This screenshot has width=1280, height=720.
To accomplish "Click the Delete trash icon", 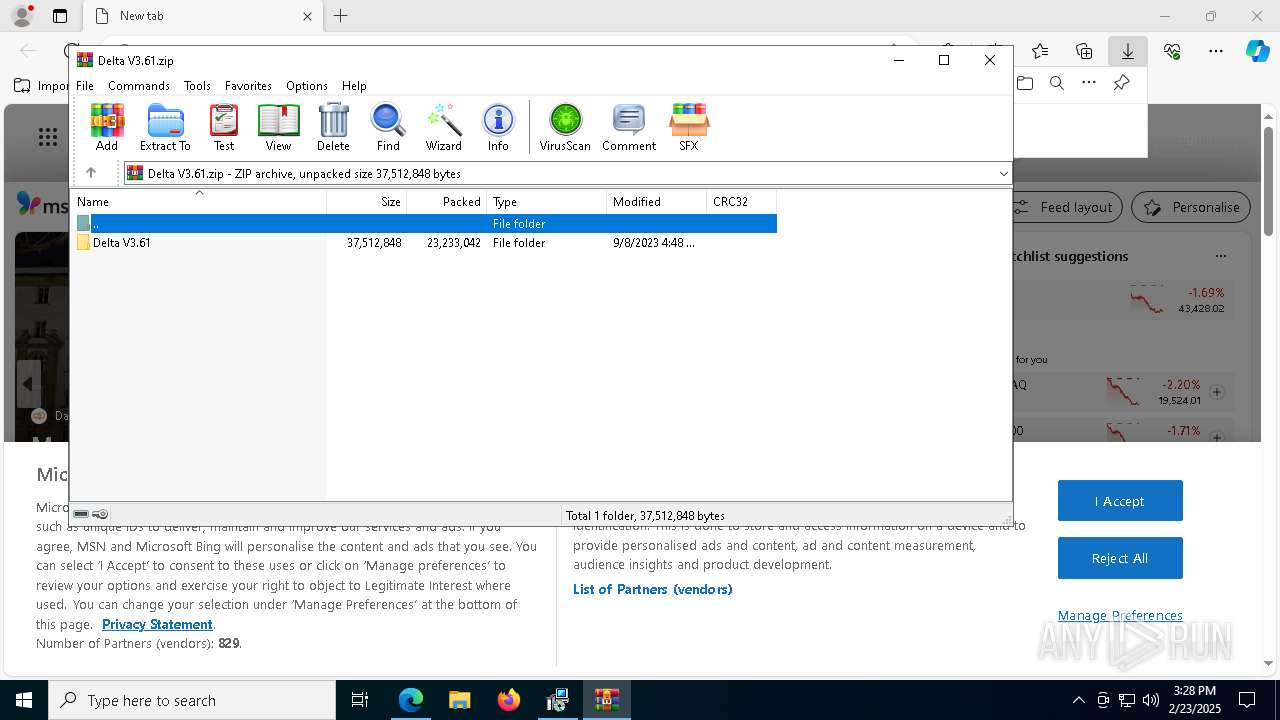I will click(333, 127).
